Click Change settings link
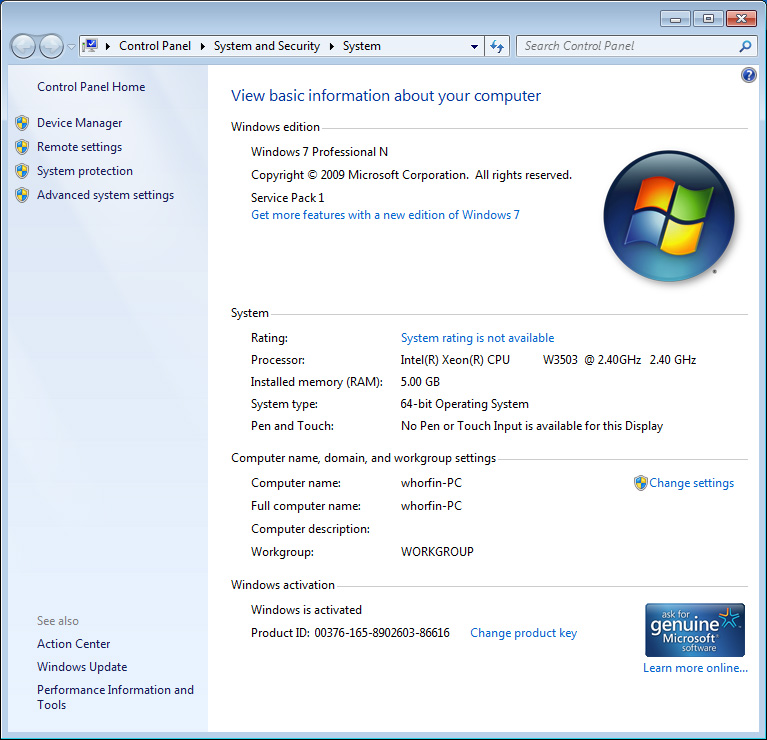 [691, 483]
